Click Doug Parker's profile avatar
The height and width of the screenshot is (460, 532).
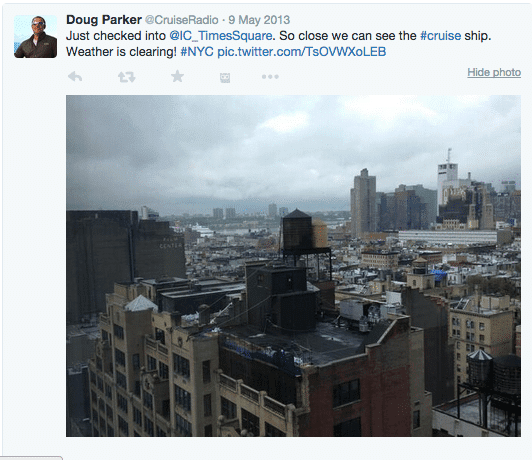36,36
